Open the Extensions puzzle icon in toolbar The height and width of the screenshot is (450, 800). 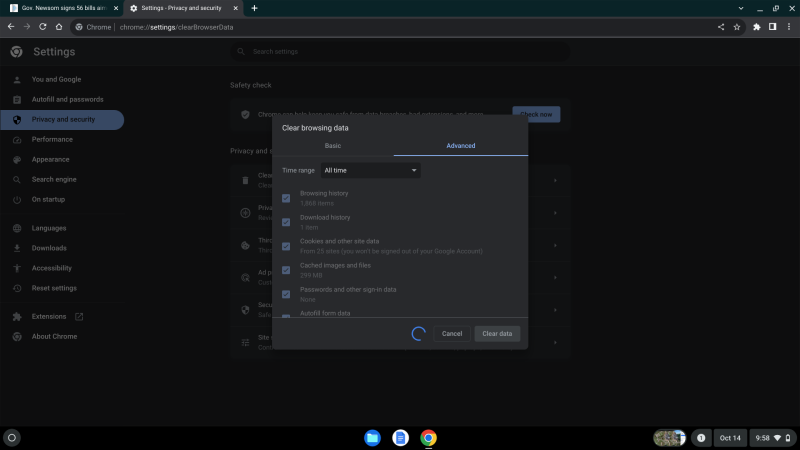pyautogui.click(x=757, y=27)
